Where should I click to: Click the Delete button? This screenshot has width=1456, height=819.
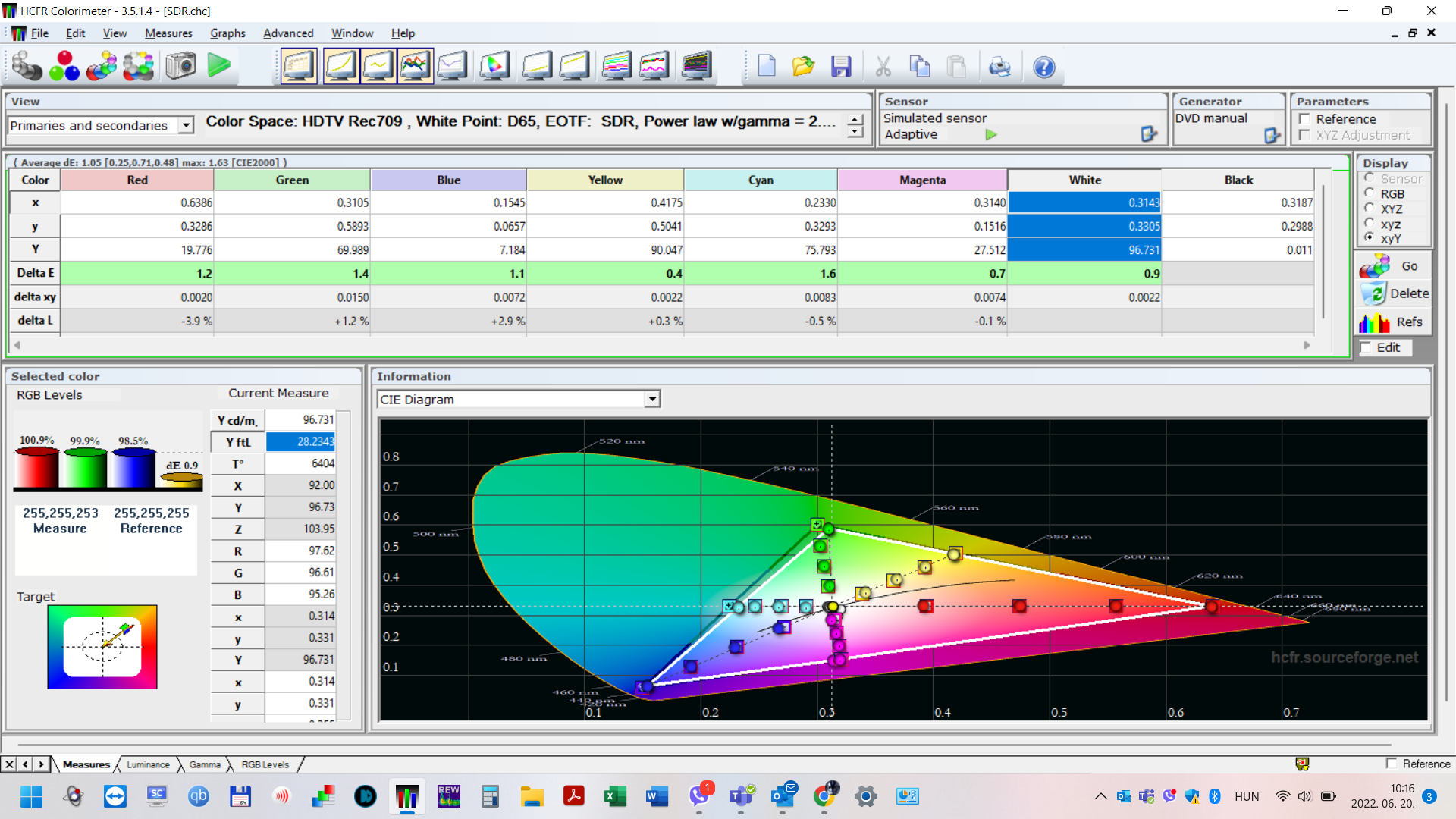coord(1394,293)
